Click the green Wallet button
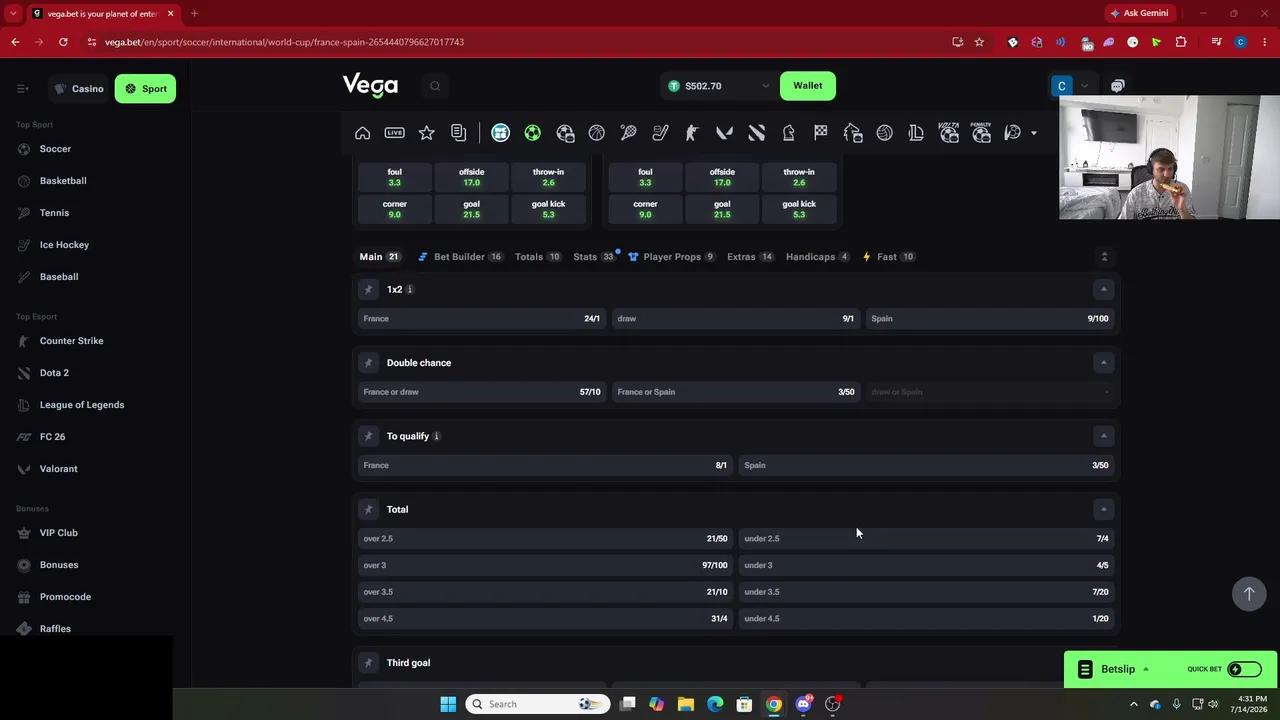This screenshot has width=1280, height=720. (808, 86)
